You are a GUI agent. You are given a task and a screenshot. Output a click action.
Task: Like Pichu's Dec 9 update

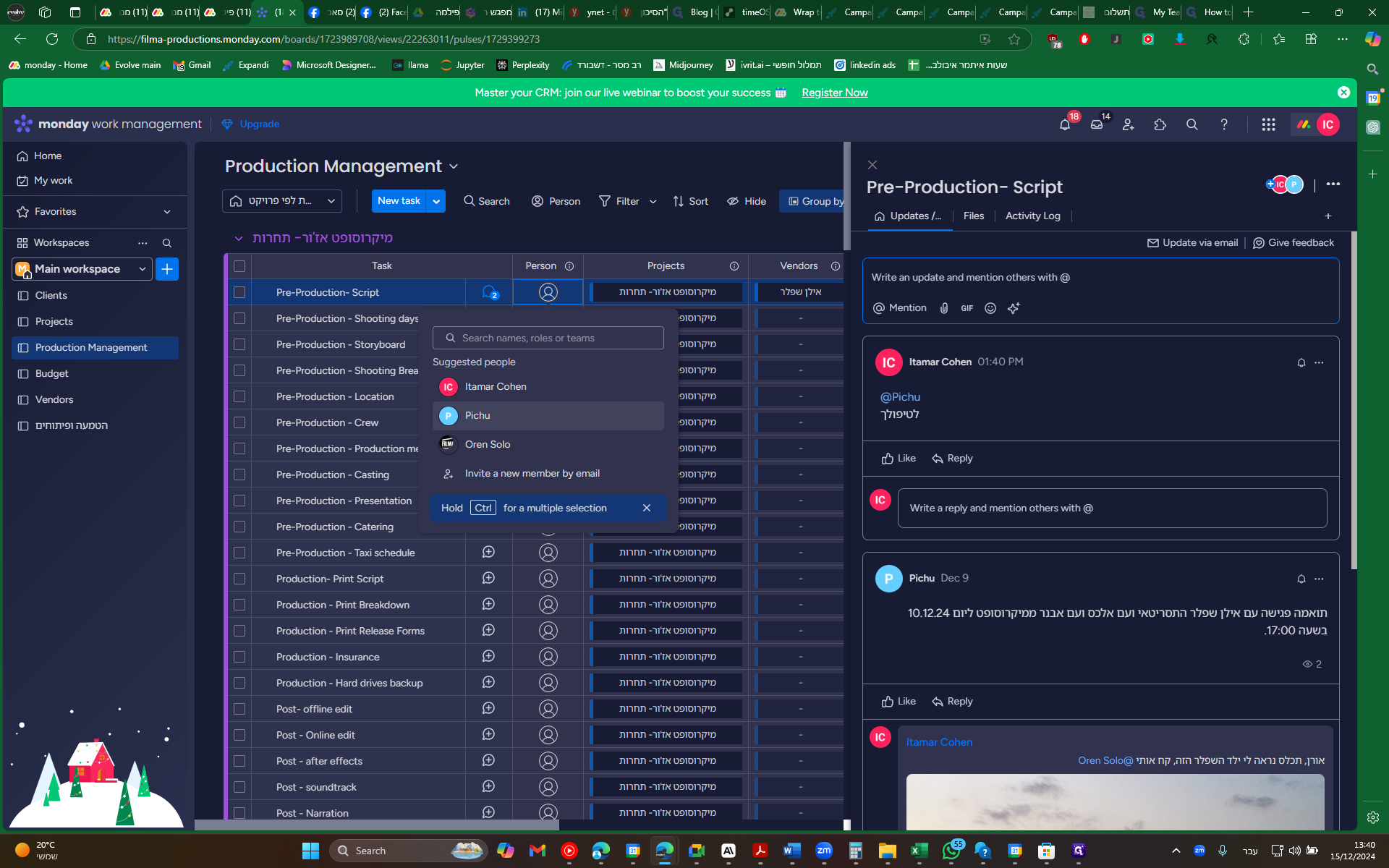tap(899, 702)
